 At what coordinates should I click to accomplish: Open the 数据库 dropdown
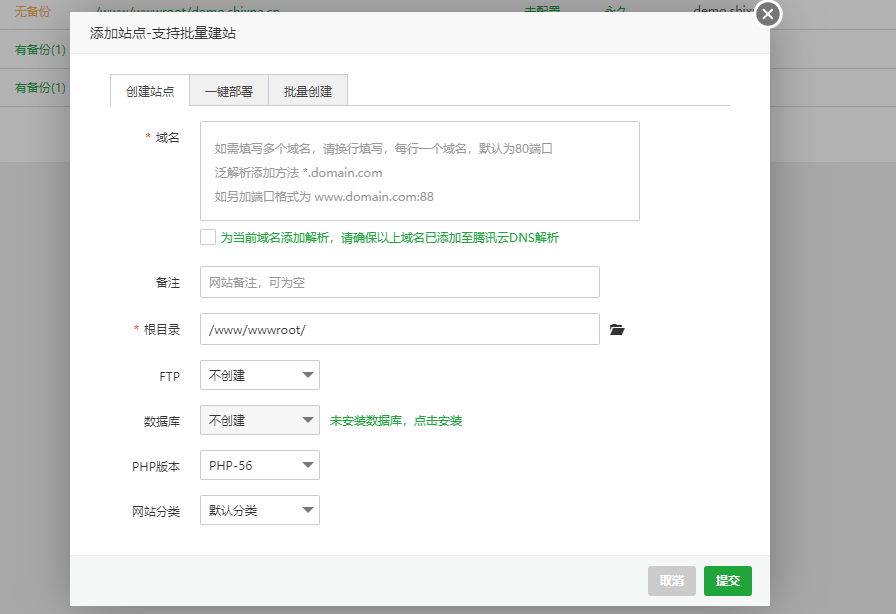[x=260, y=421]
